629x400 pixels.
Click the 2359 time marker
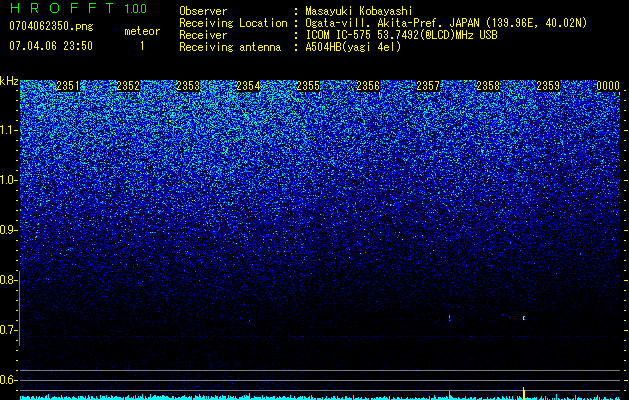(x=548, y=86)
